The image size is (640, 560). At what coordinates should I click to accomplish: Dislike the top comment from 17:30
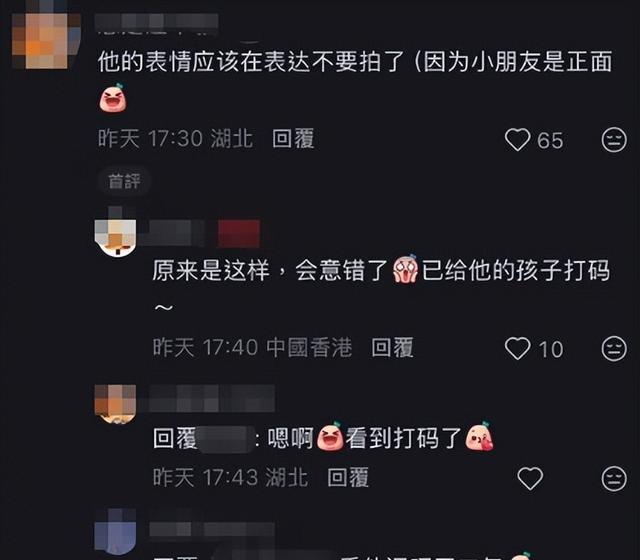[x=614, y=140]
